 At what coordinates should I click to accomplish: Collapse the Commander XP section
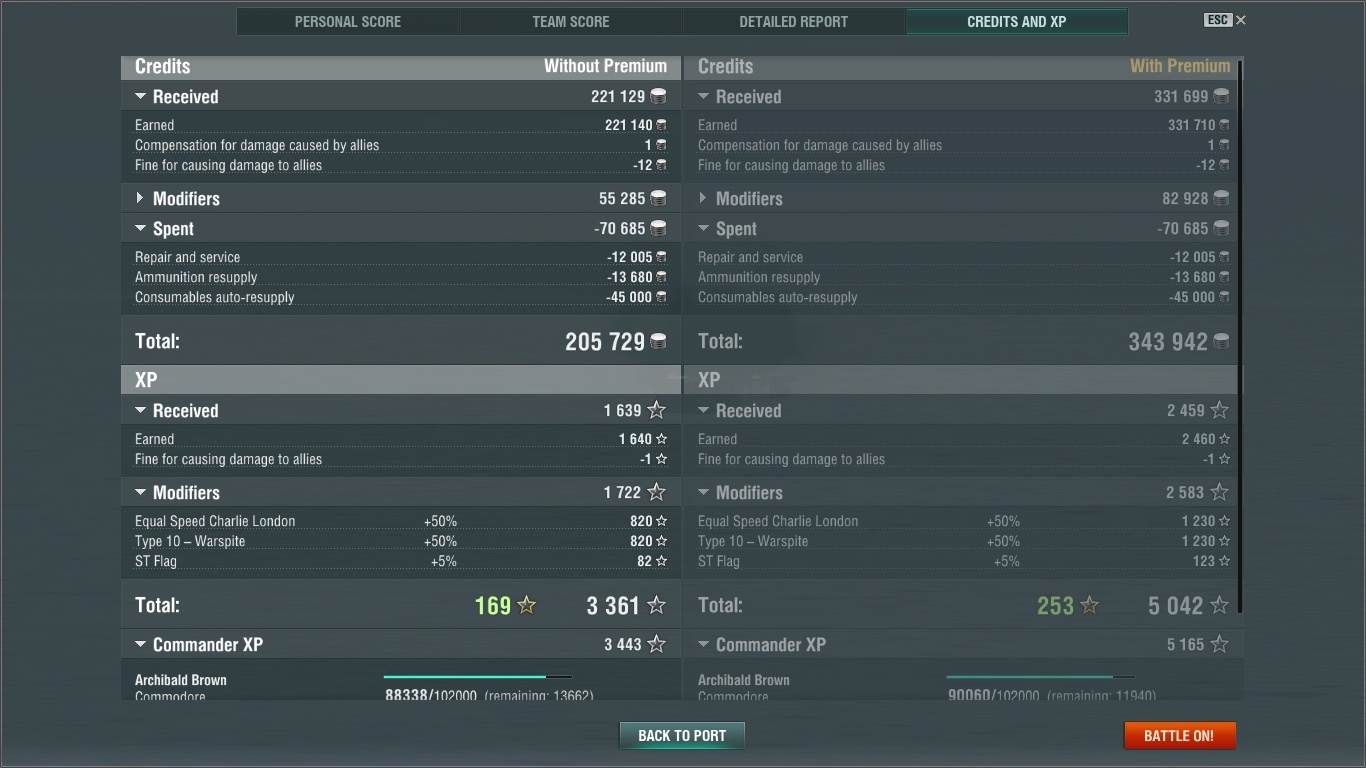click(140, 645)
